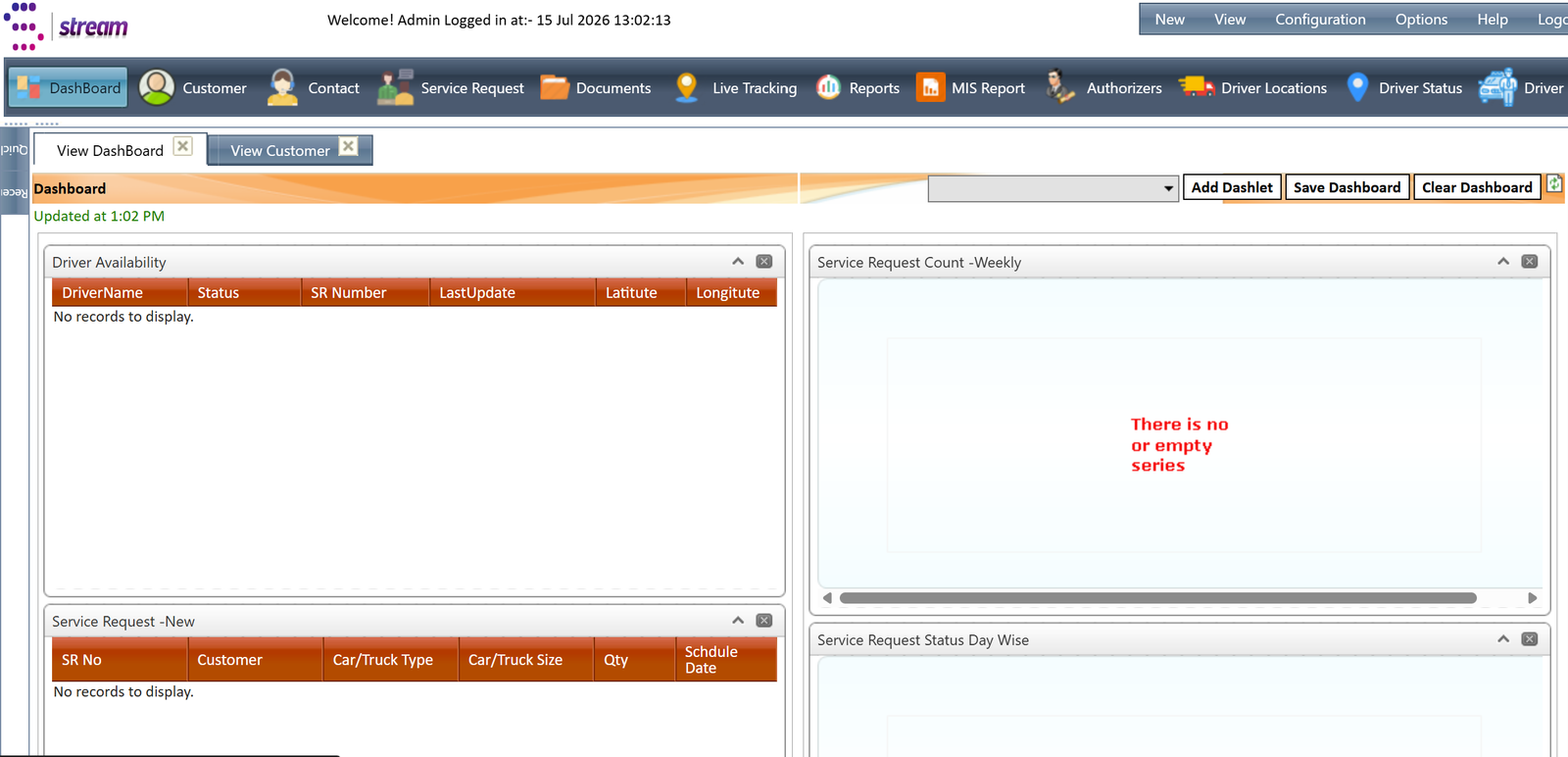
Task: Open the New menu
Action: click(x=1169, y=20)
